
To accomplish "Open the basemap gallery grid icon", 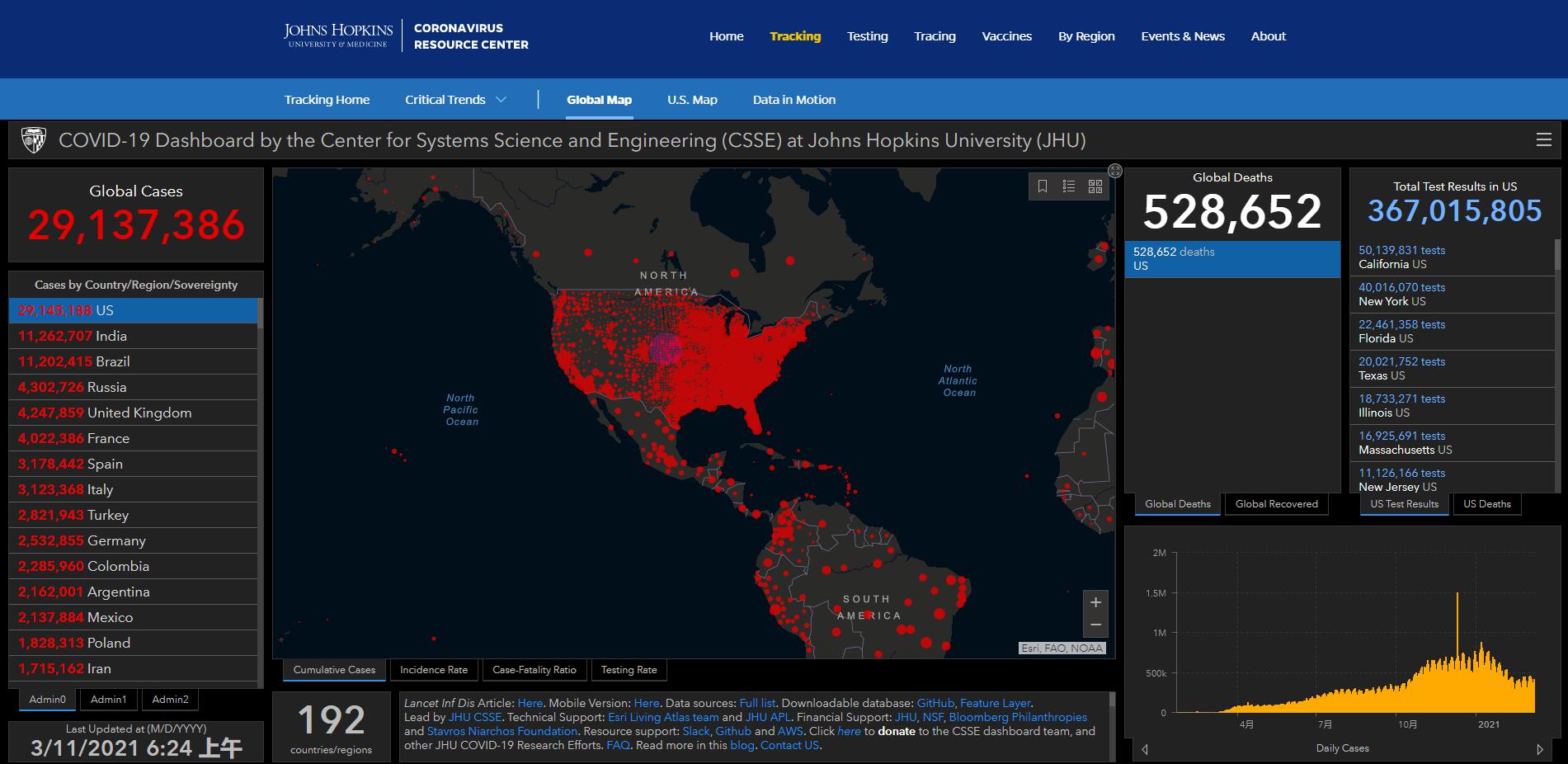I will pyautogui.click(x=1095, y=186).
